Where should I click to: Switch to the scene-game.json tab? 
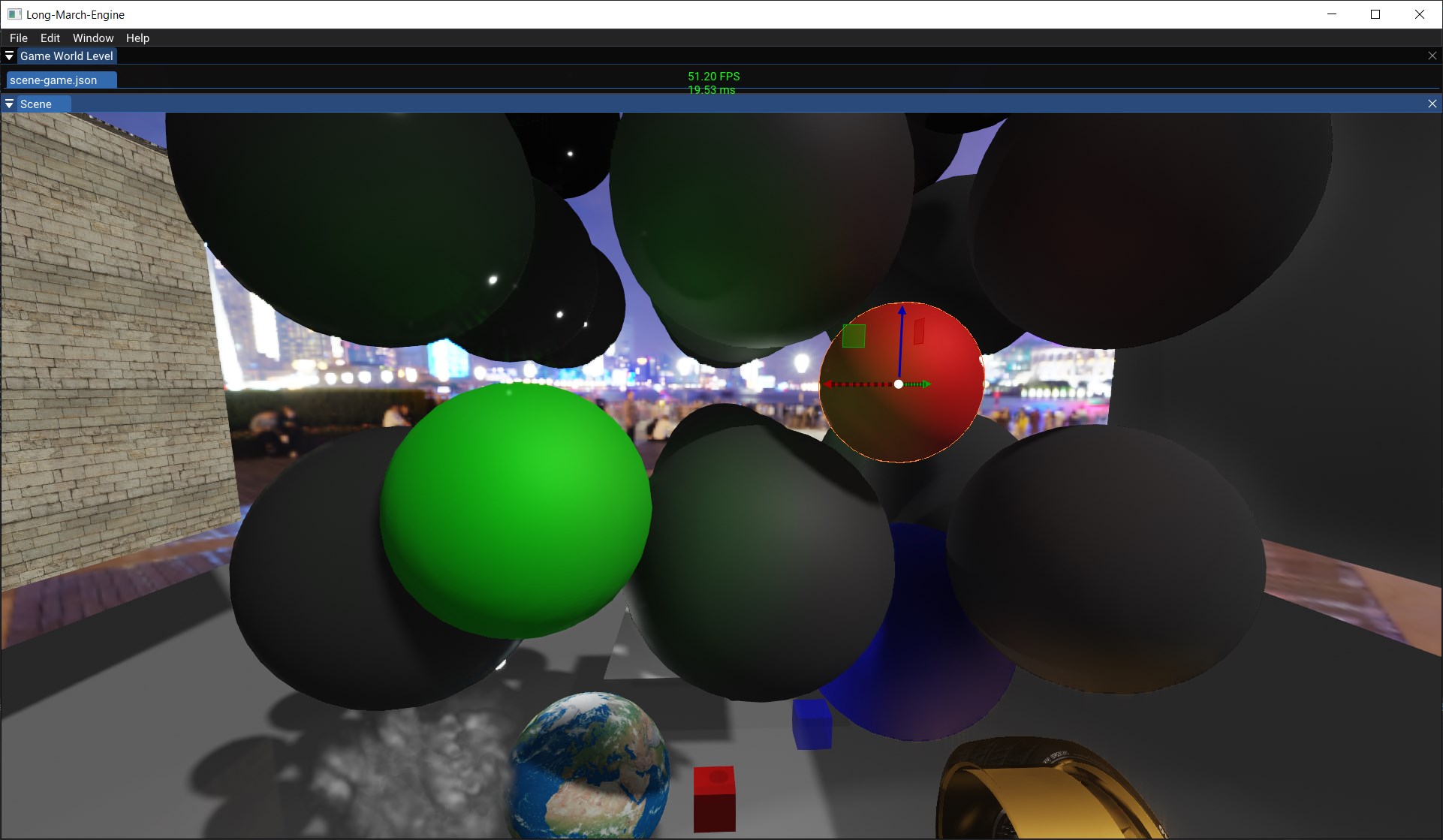point(54,80)
